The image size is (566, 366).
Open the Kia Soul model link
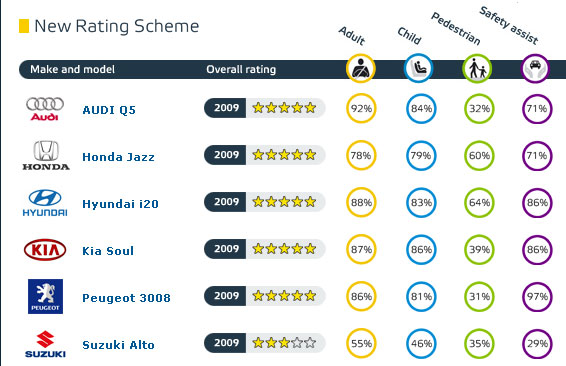tap(108, 251)
